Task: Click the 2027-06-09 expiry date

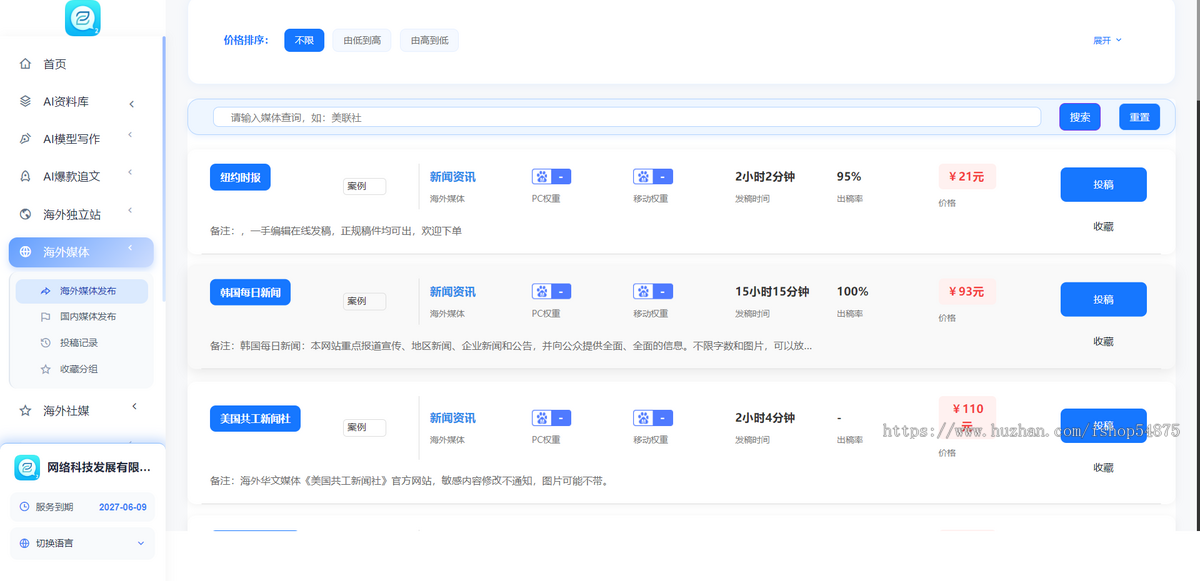Action: 123,507
